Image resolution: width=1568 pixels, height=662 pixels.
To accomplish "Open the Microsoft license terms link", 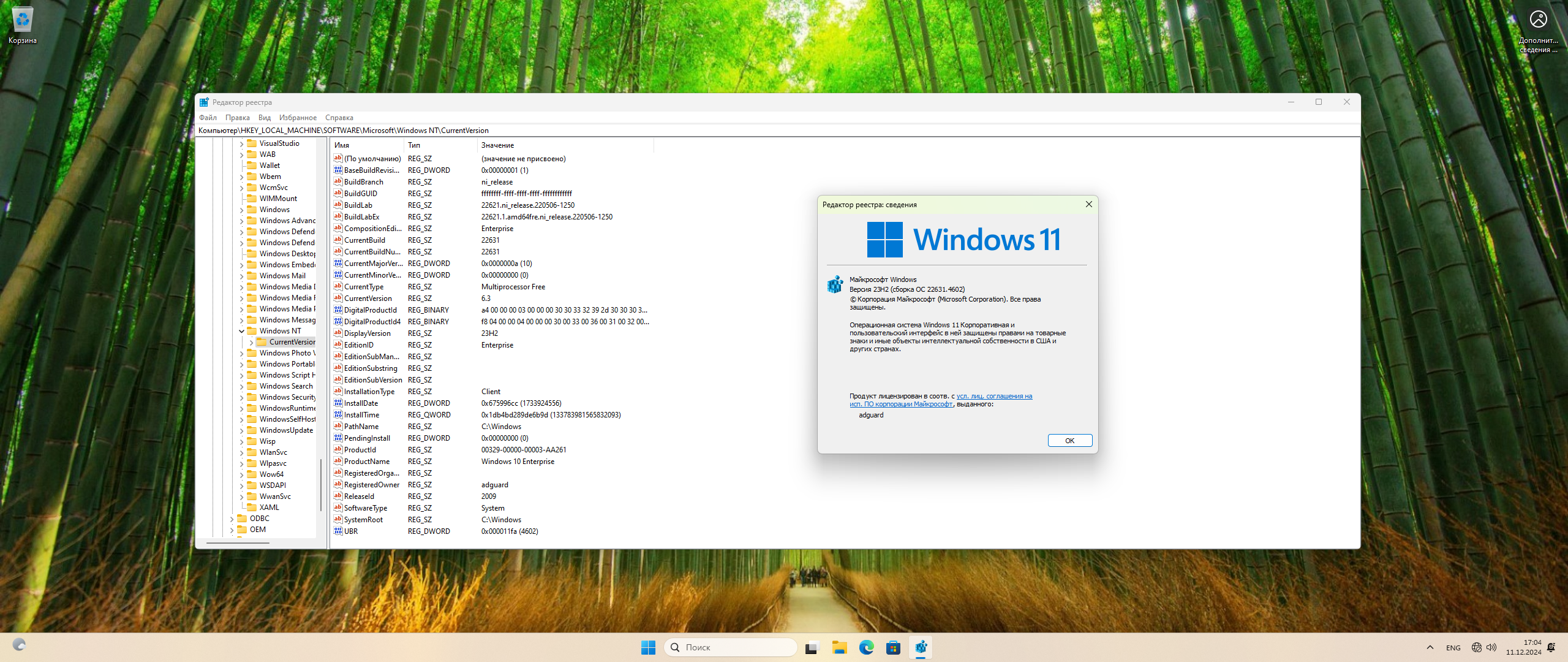I will [941, 400].
